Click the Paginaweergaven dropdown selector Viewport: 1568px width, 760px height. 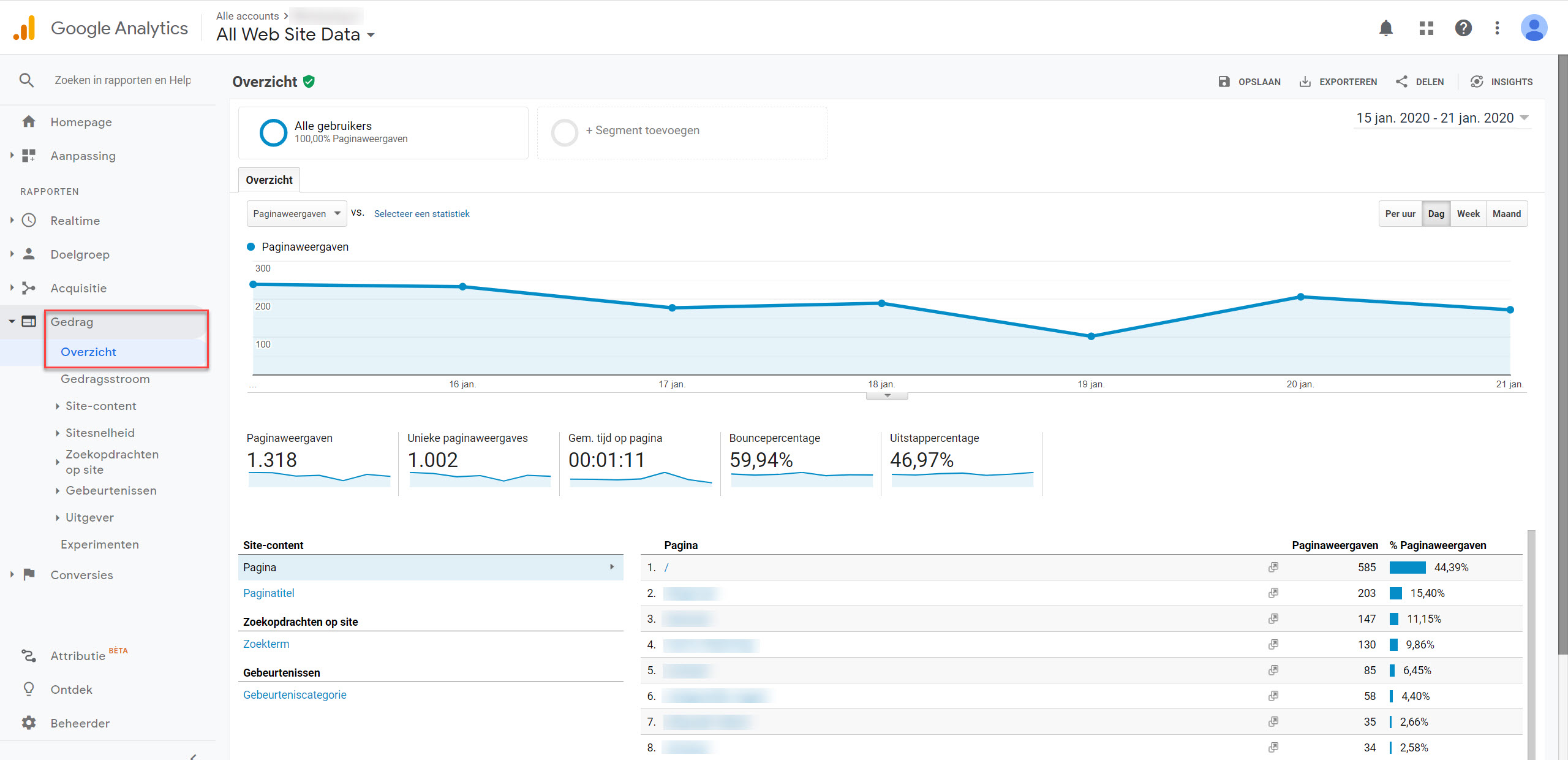pos(295,213)
